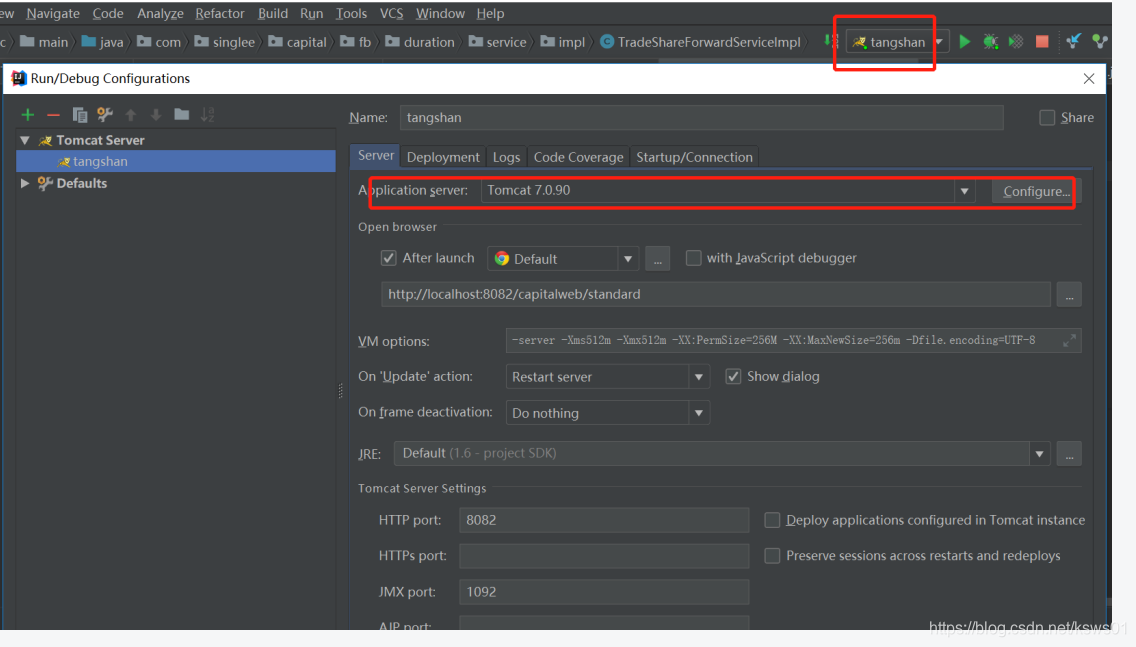Click the service folder breadcrumb
This screenshot has width=1136, height=647.
tap(498, 42)
